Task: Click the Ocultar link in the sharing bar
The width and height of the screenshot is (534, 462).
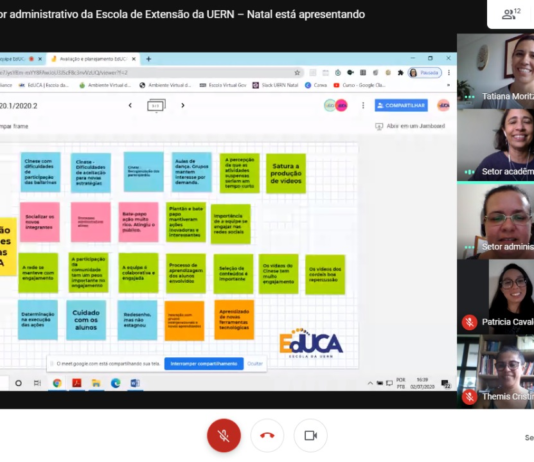Action: click(x=255, y=364)
